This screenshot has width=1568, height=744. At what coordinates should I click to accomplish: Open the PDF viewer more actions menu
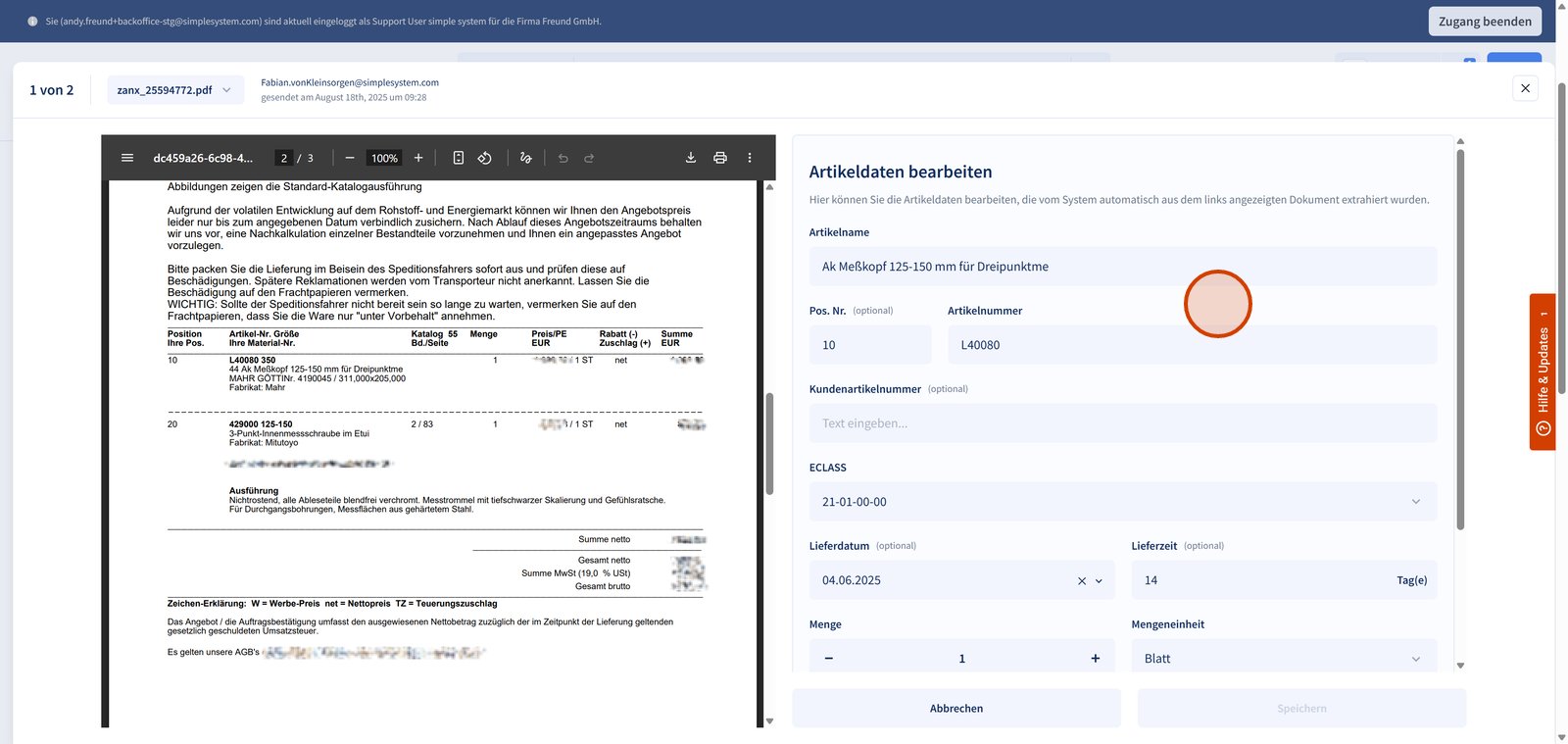(x=750, y=158)
